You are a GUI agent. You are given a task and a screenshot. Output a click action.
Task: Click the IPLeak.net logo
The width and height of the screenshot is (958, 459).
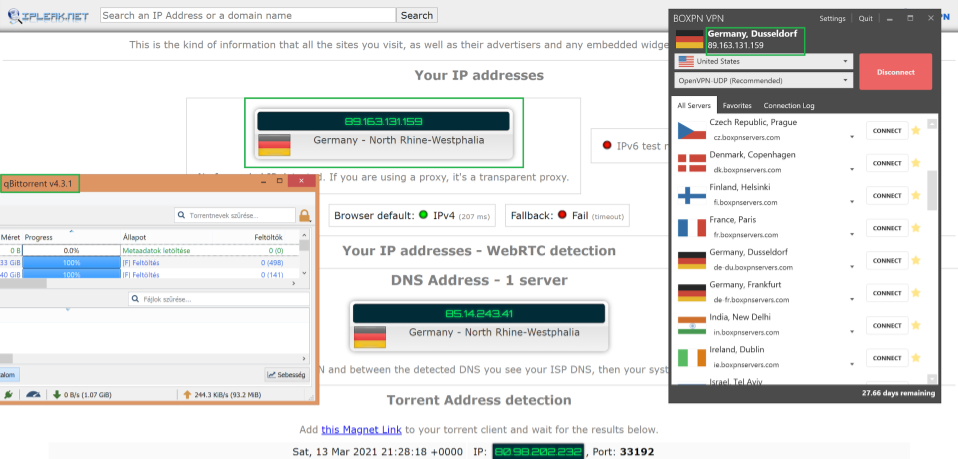pyautogui.click(x=48, y=15)
